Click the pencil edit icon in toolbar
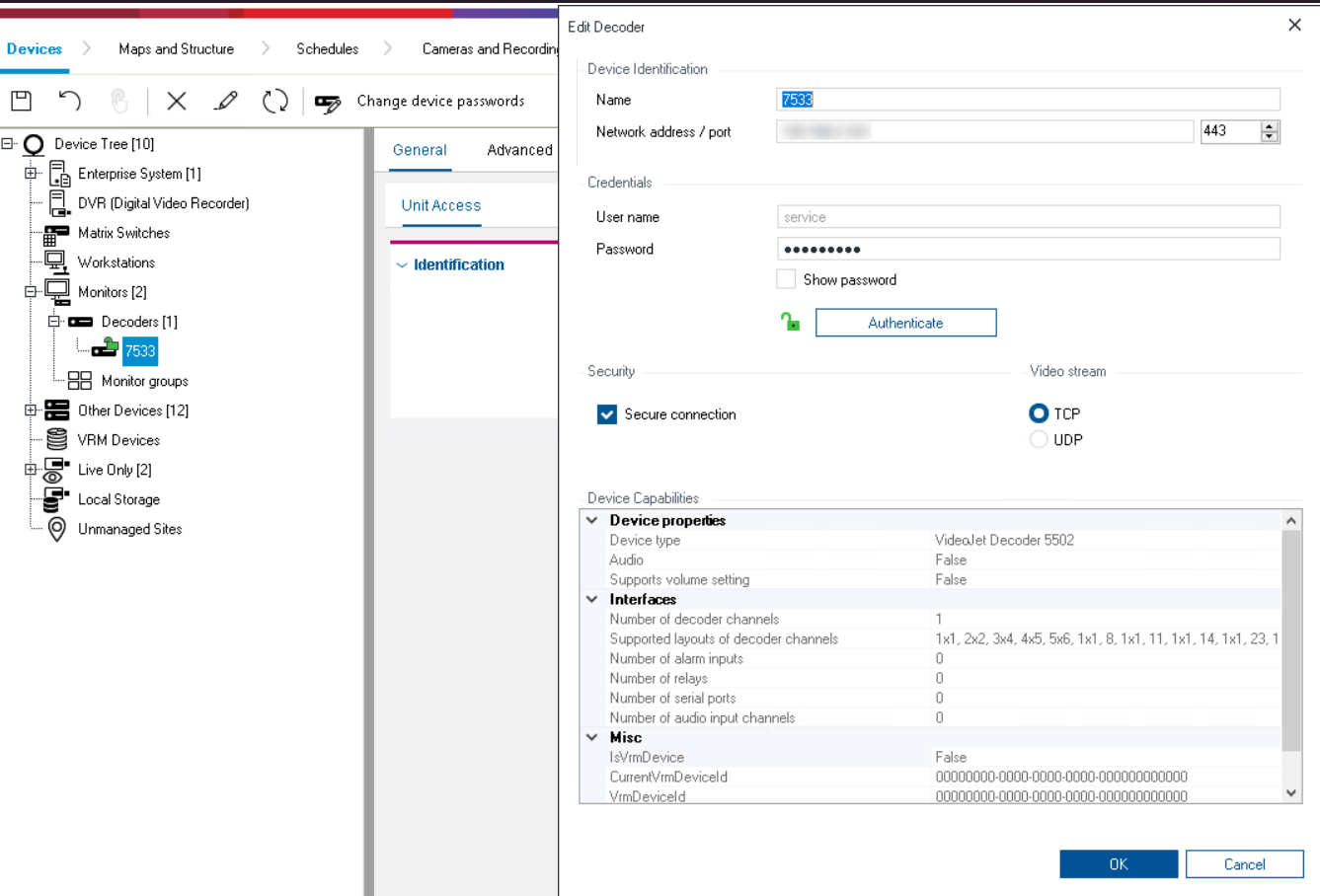Screen dimensions: 1320x896 click(226, 101)
